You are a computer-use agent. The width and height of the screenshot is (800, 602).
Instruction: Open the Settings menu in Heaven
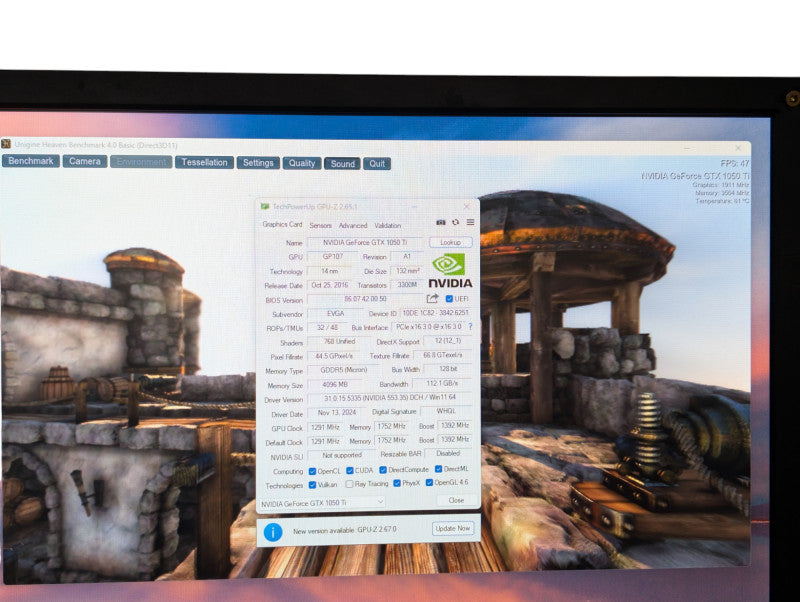pyautogui.click(x=258, y=163)
